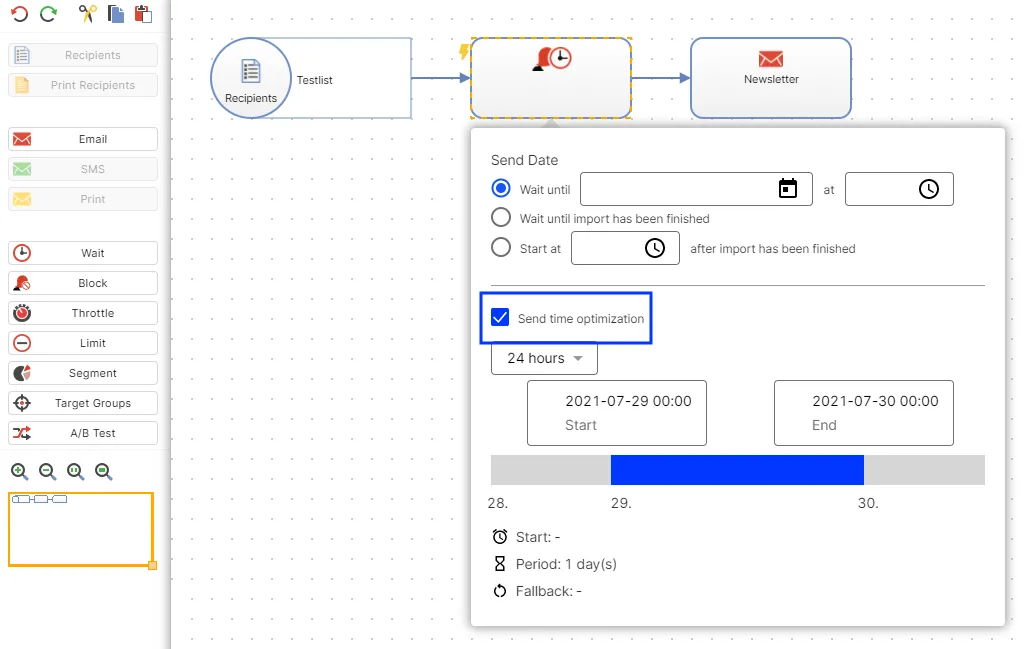Select the Start at radio button
Screen dimensions: 1027x649
coord(501,248)
